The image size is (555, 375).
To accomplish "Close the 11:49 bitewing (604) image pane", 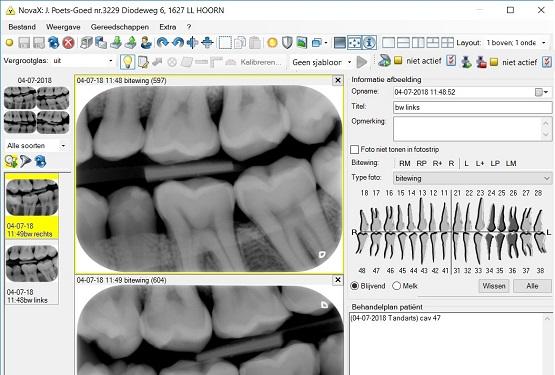I will coord(338,280).
